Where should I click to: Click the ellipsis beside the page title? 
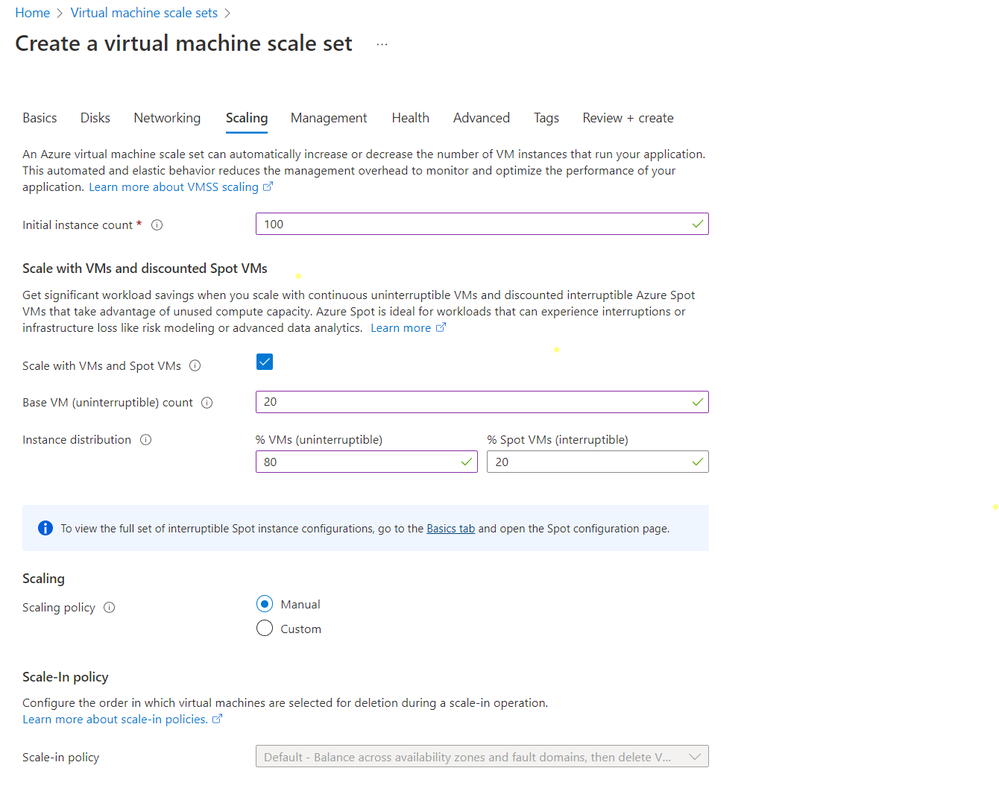tap(381, 44)
